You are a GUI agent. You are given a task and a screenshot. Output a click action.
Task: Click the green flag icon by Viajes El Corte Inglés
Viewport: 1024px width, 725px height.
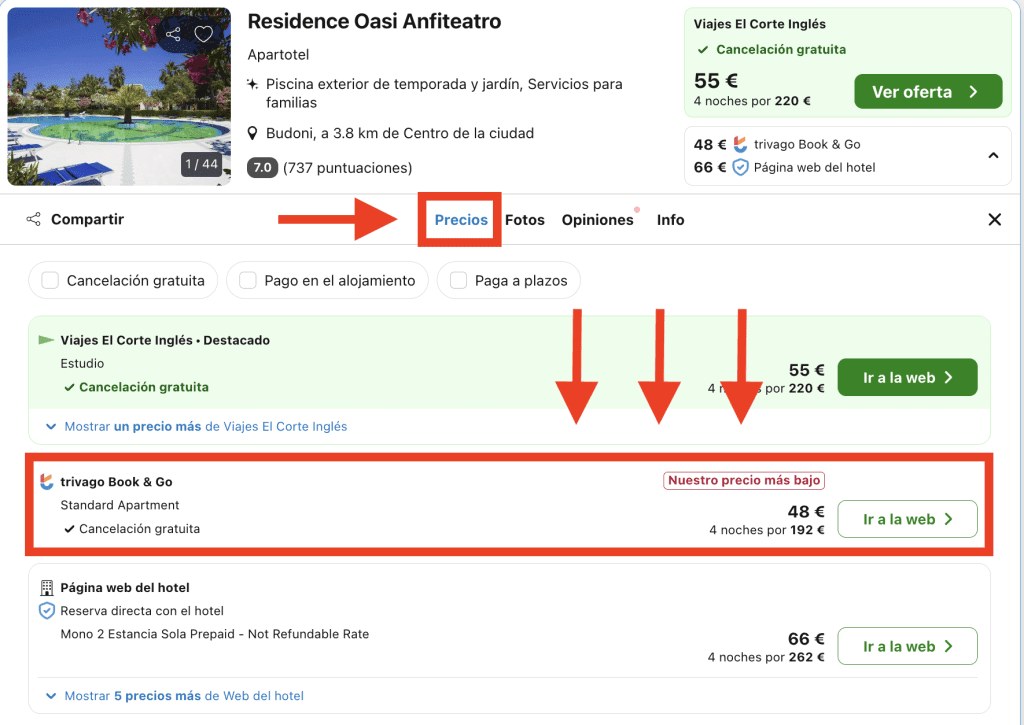click(x=46, y=340)
